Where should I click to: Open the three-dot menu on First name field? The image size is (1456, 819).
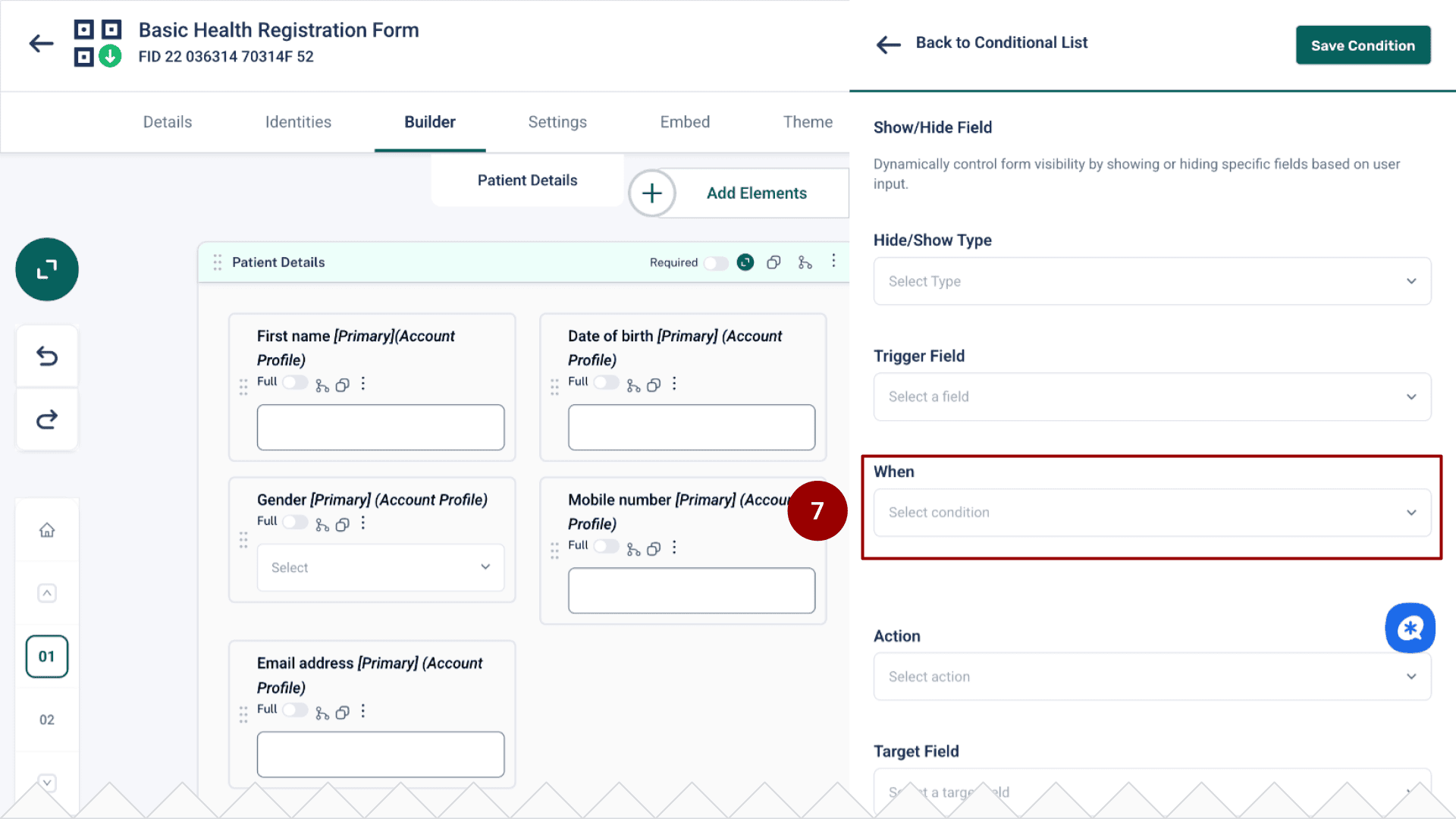(x=362, y=383)
